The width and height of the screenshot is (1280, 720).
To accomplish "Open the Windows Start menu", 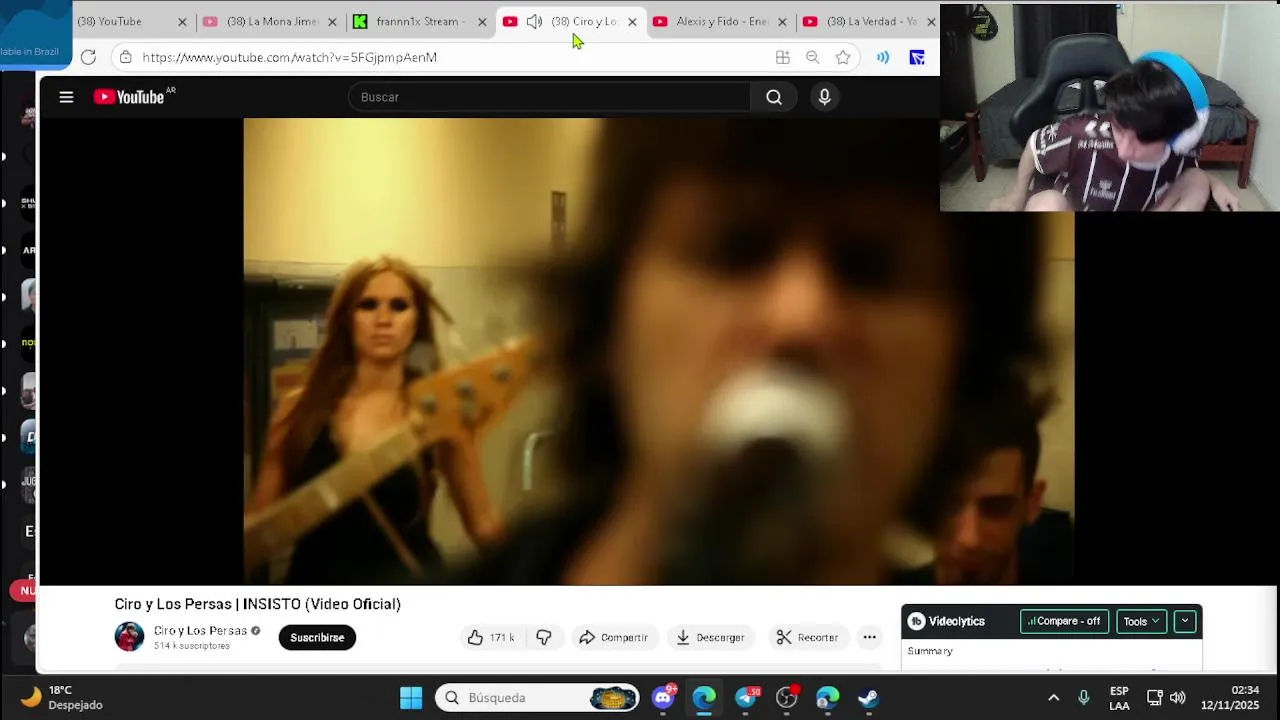I will click(x=411, y=697).
